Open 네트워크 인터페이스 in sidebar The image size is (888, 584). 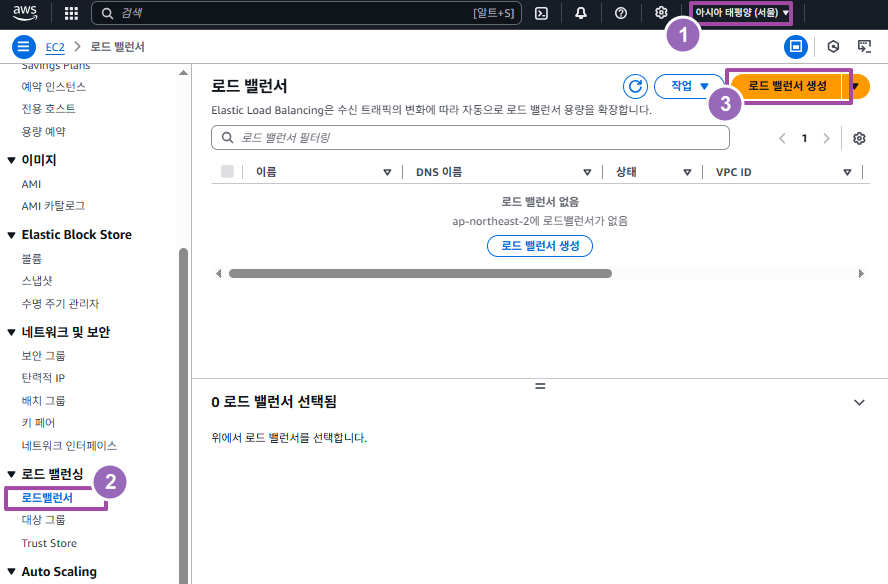click(69, 446)
